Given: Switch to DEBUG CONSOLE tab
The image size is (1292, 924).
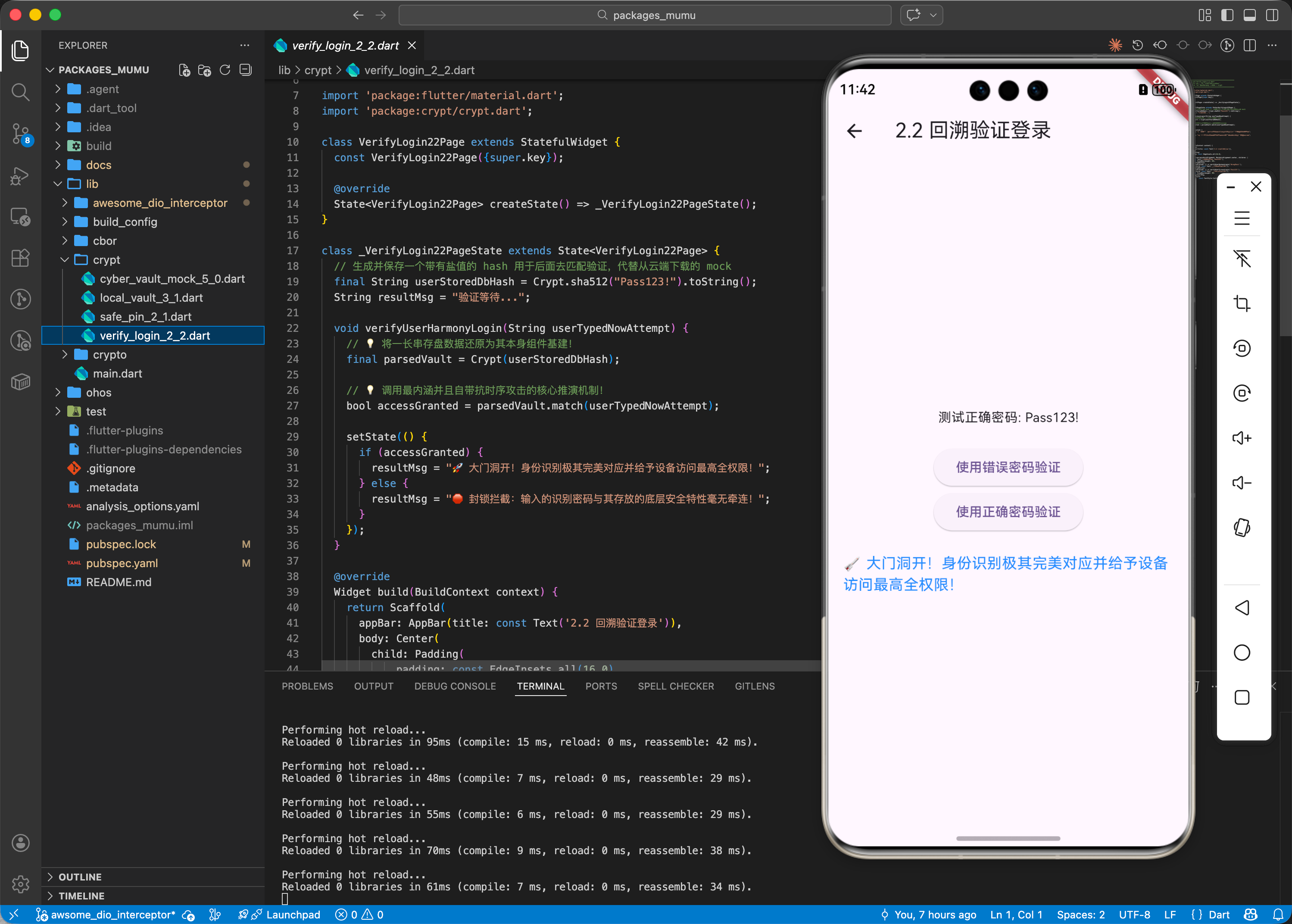Looking at the screenshot, I should [455, 686].
